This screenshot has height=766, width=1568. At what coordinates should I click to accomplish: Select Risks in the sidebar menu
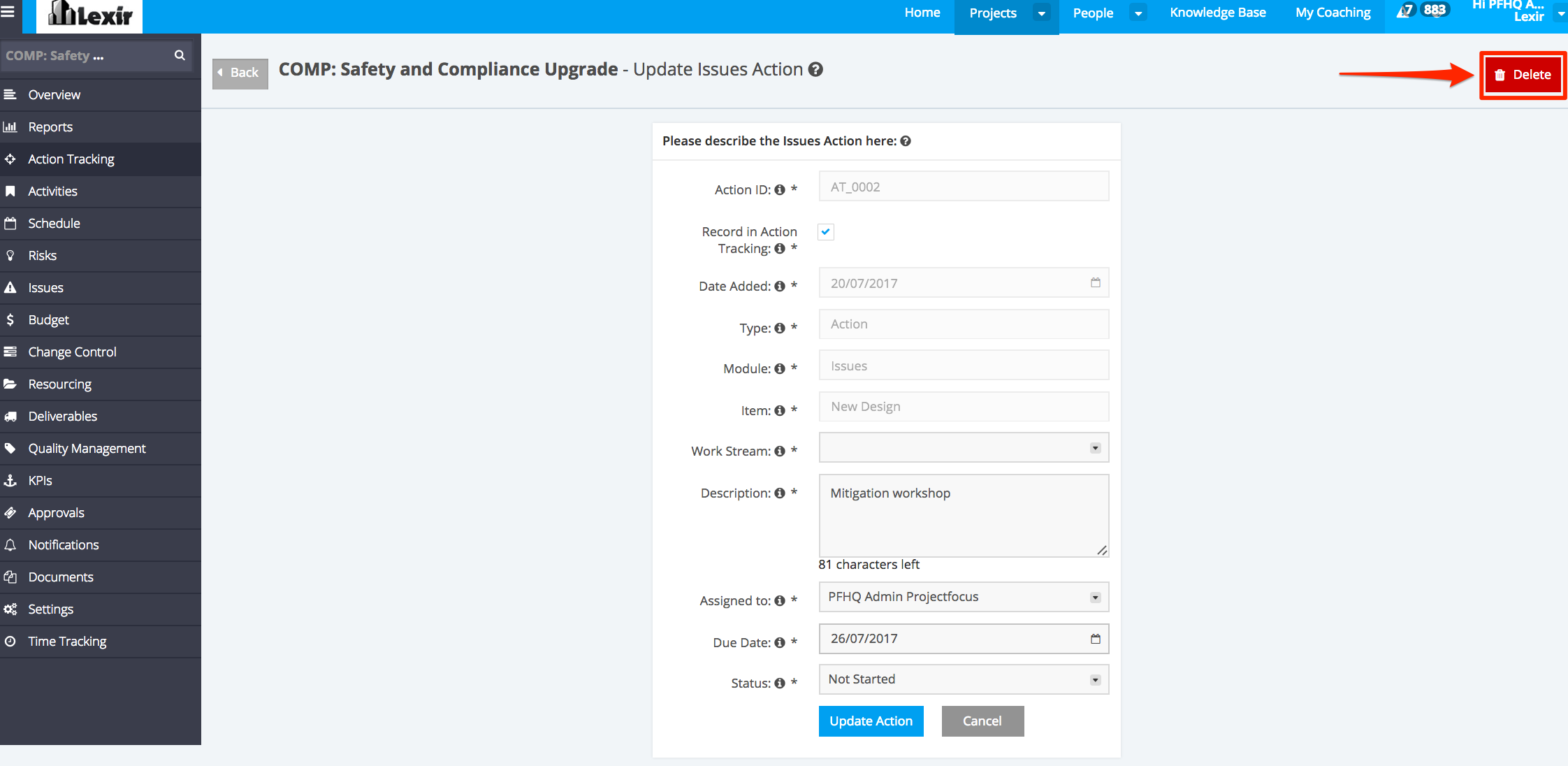43,256
